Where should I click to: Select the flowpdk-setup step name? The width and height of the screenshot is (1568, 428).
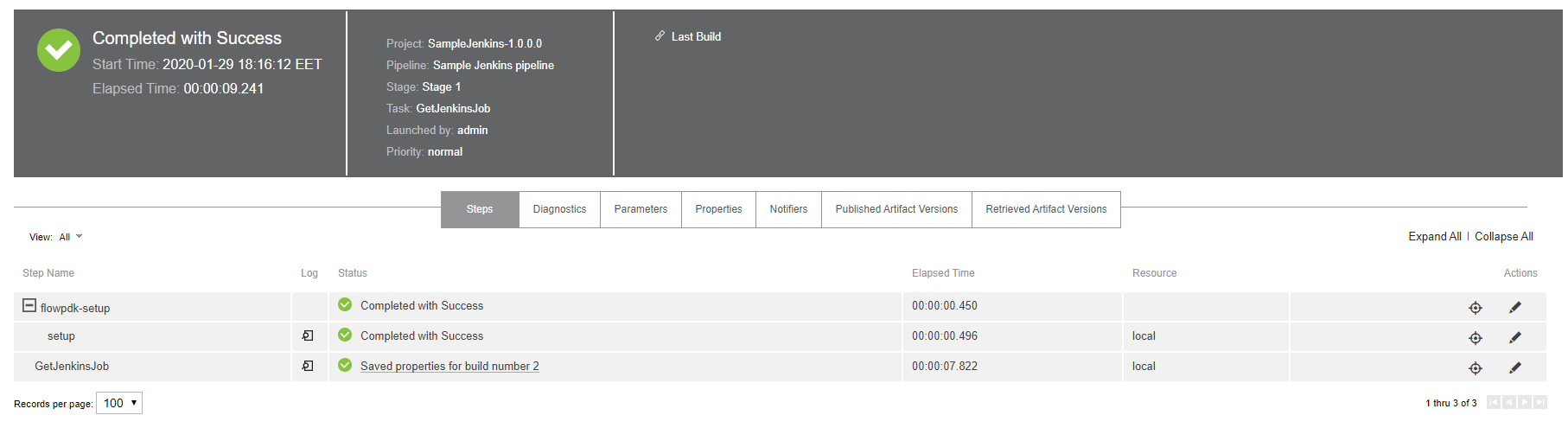(75, 308)
